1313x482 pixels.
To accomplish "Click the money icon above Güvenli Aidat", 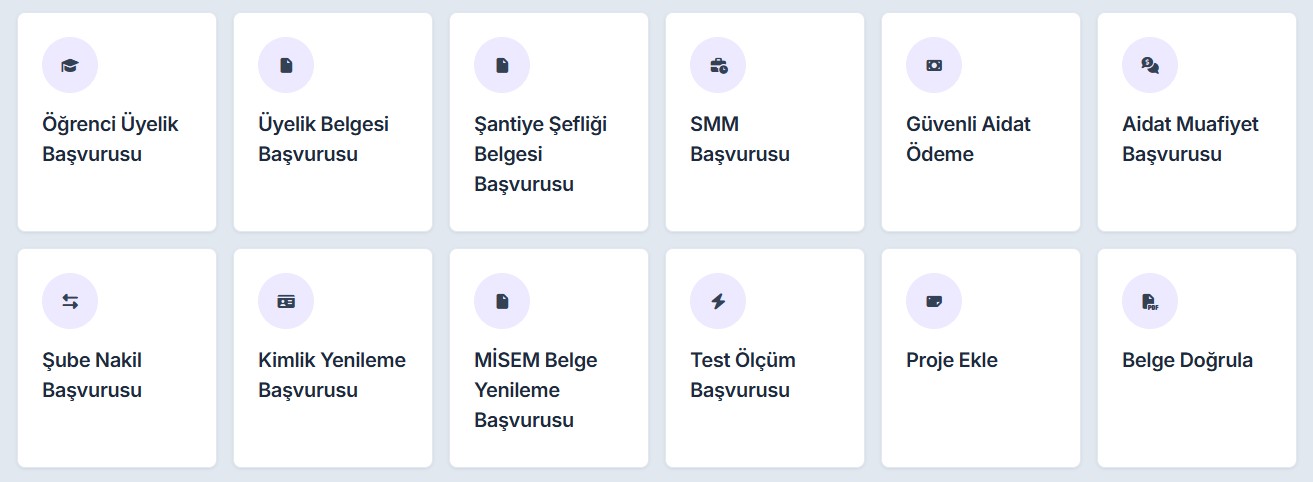I will click(934, 65).
